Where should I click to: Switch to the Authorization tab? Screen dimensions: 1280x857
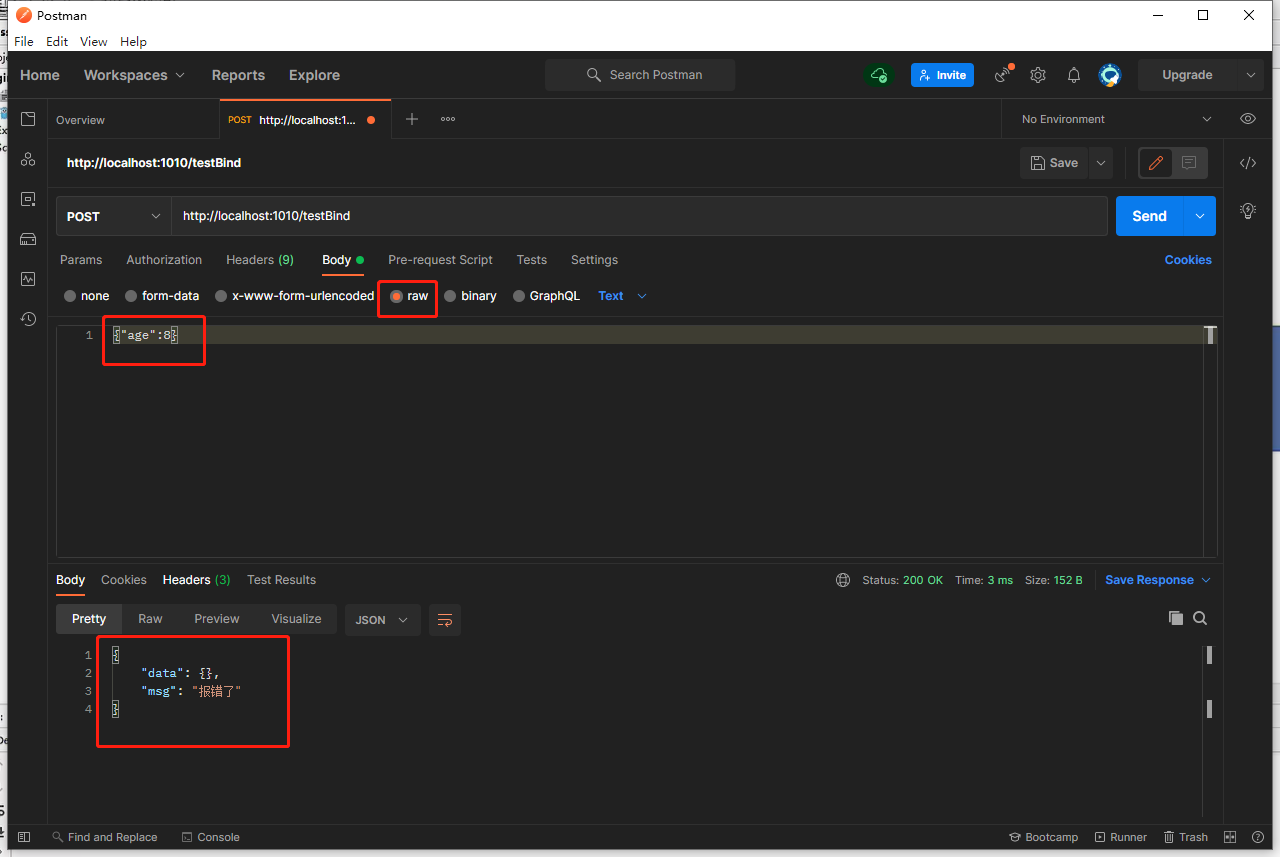point(164,260)
